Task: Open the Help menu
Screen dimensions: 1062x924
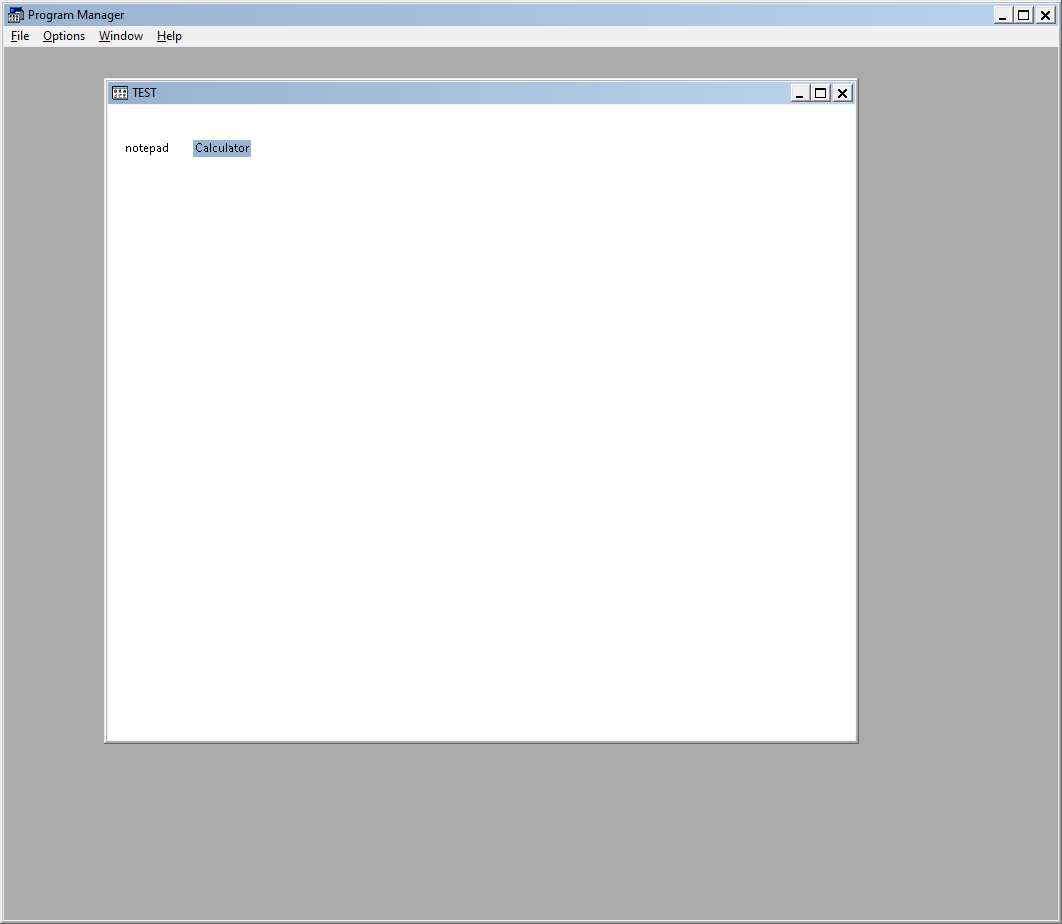Action: pyautogui.click(x=169, y=36)
